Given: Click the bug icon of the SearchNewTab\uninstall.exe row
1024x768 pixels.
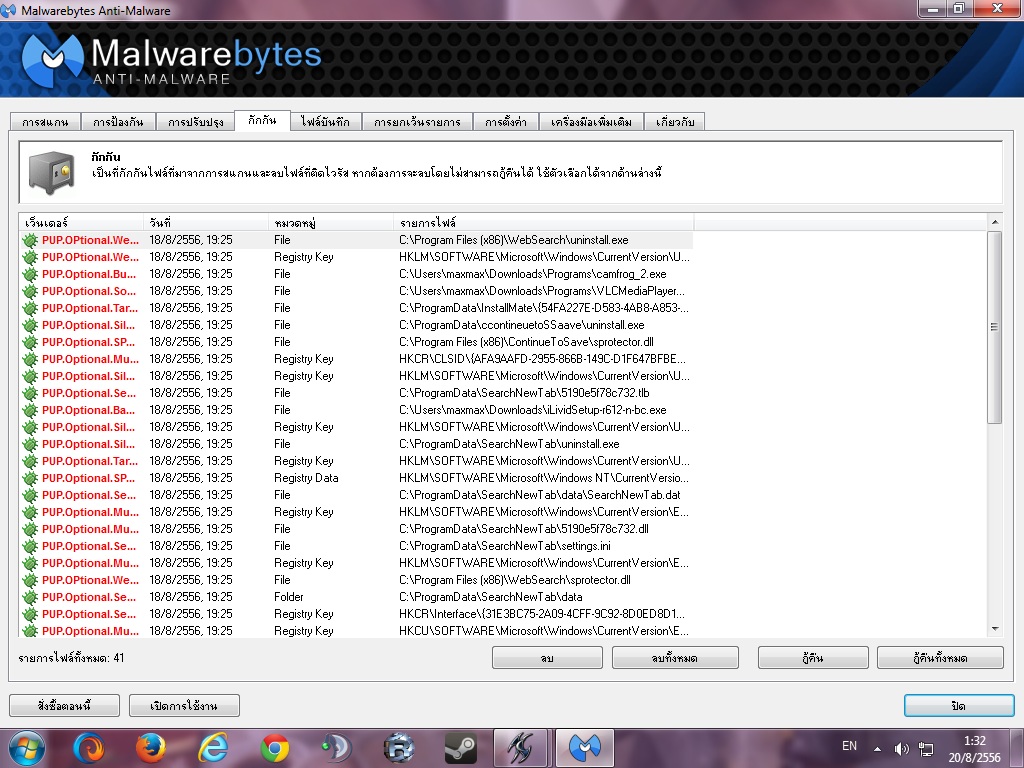Looking at the screenshot, I should 29,444.
